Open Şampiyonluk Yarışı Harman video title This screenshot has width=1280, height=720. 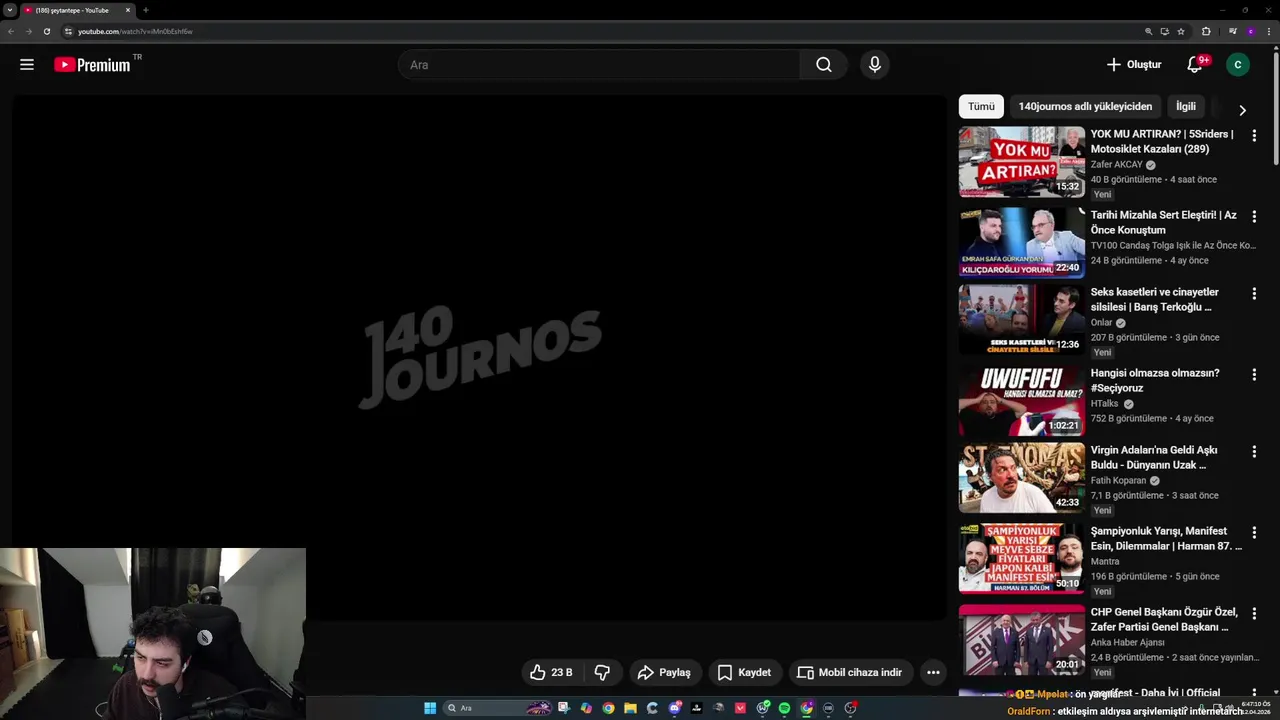1166,538
